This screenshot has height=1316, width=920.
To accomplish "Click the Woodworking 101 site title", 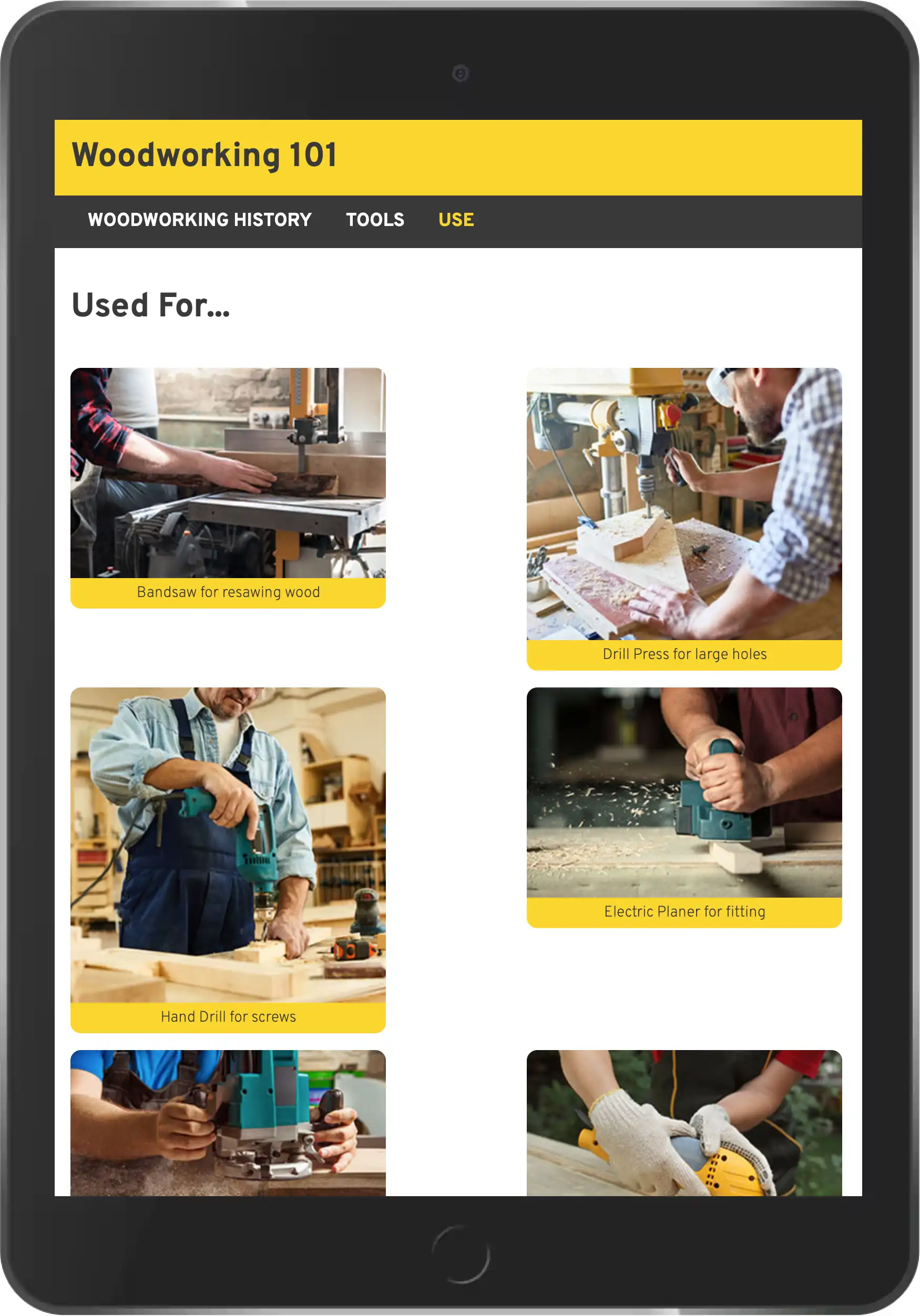I will coord(204,156).
